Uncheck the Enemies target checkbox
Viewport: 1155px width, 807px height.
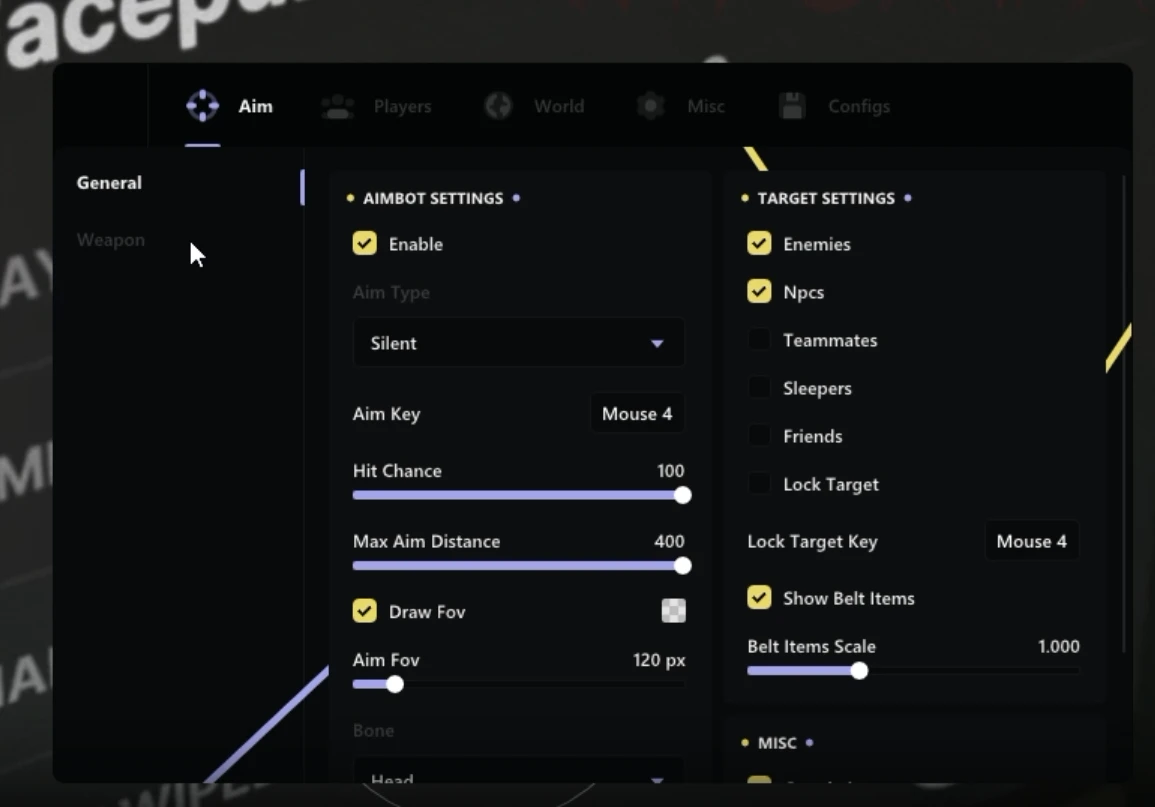(759, 244)
